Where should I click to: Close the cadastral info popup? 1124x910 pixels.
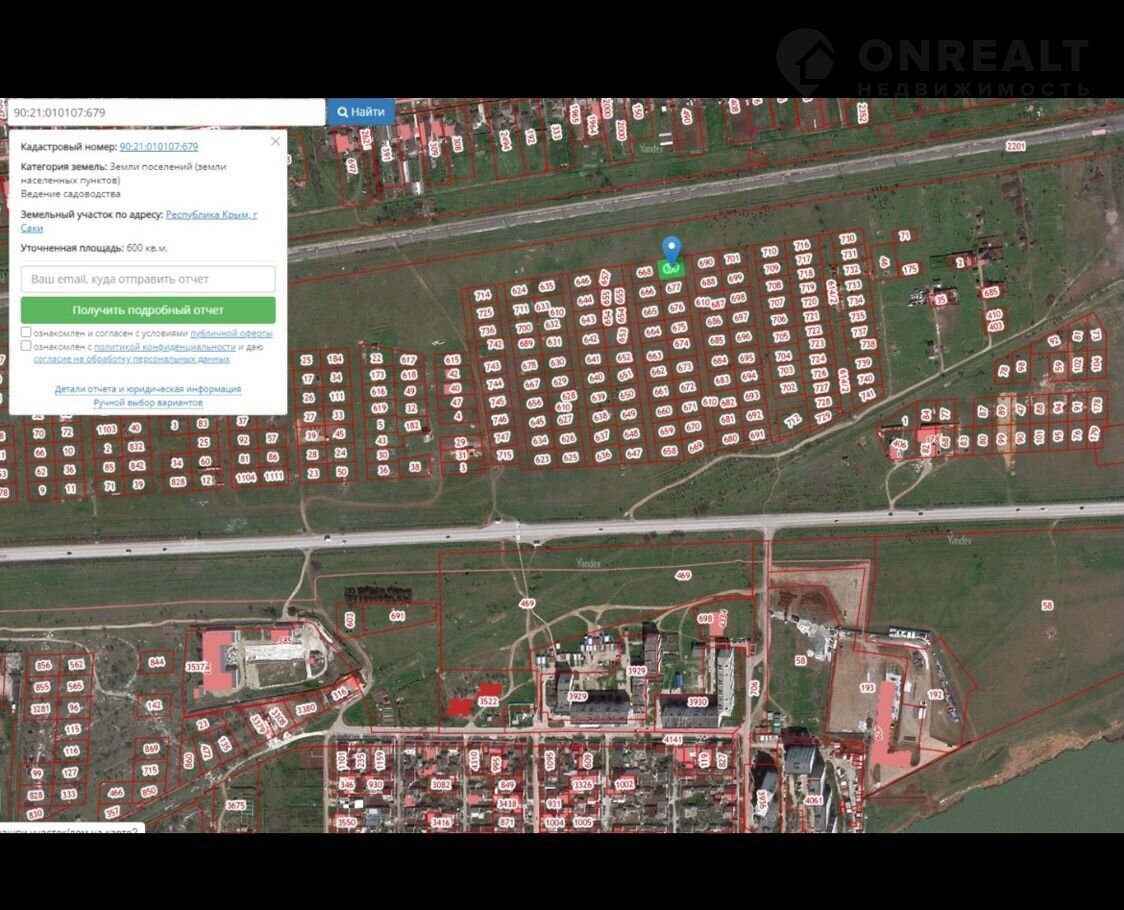(x=276, y=142)
